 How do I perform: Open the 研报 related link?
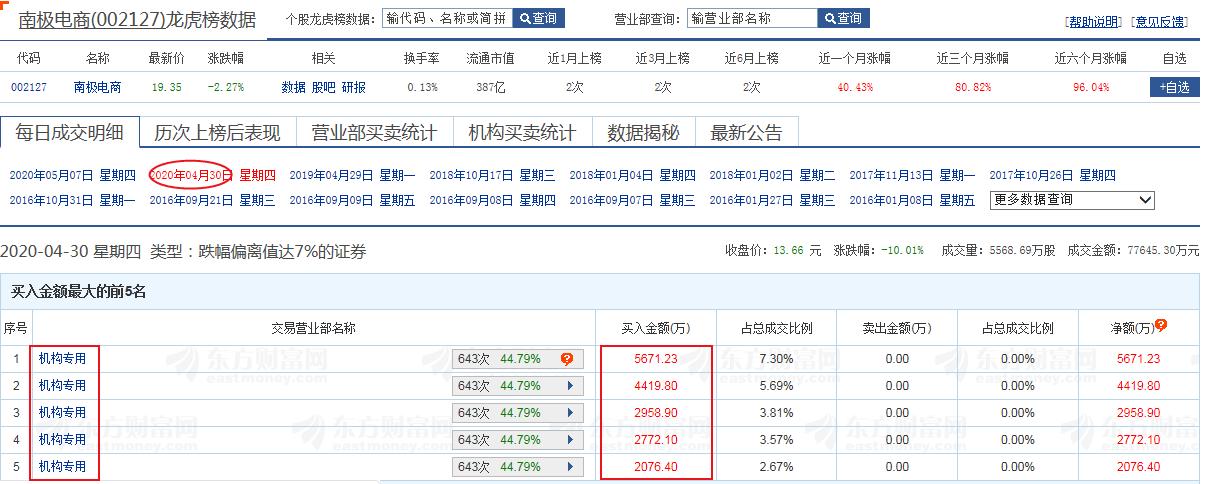coord(353,87)
